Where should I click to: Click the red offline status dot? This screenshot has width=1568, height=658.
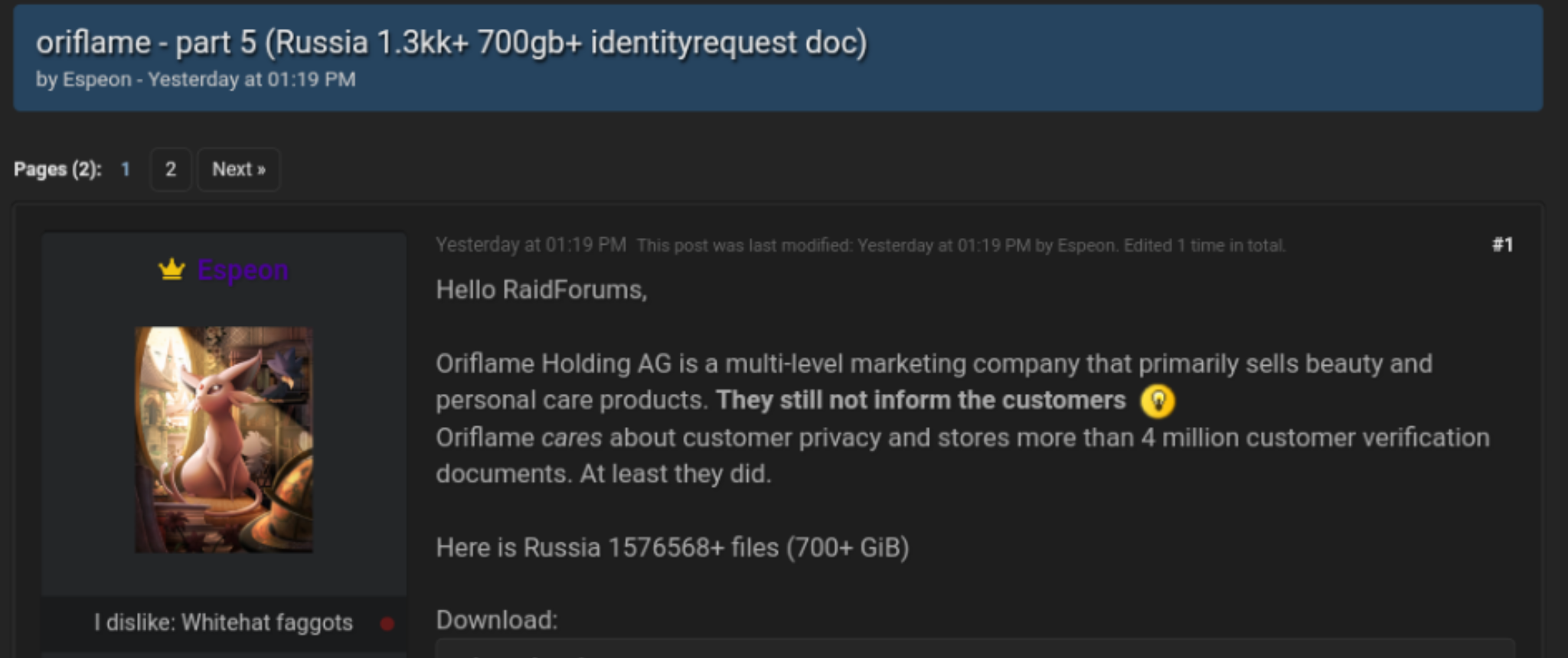coord(387,624)
